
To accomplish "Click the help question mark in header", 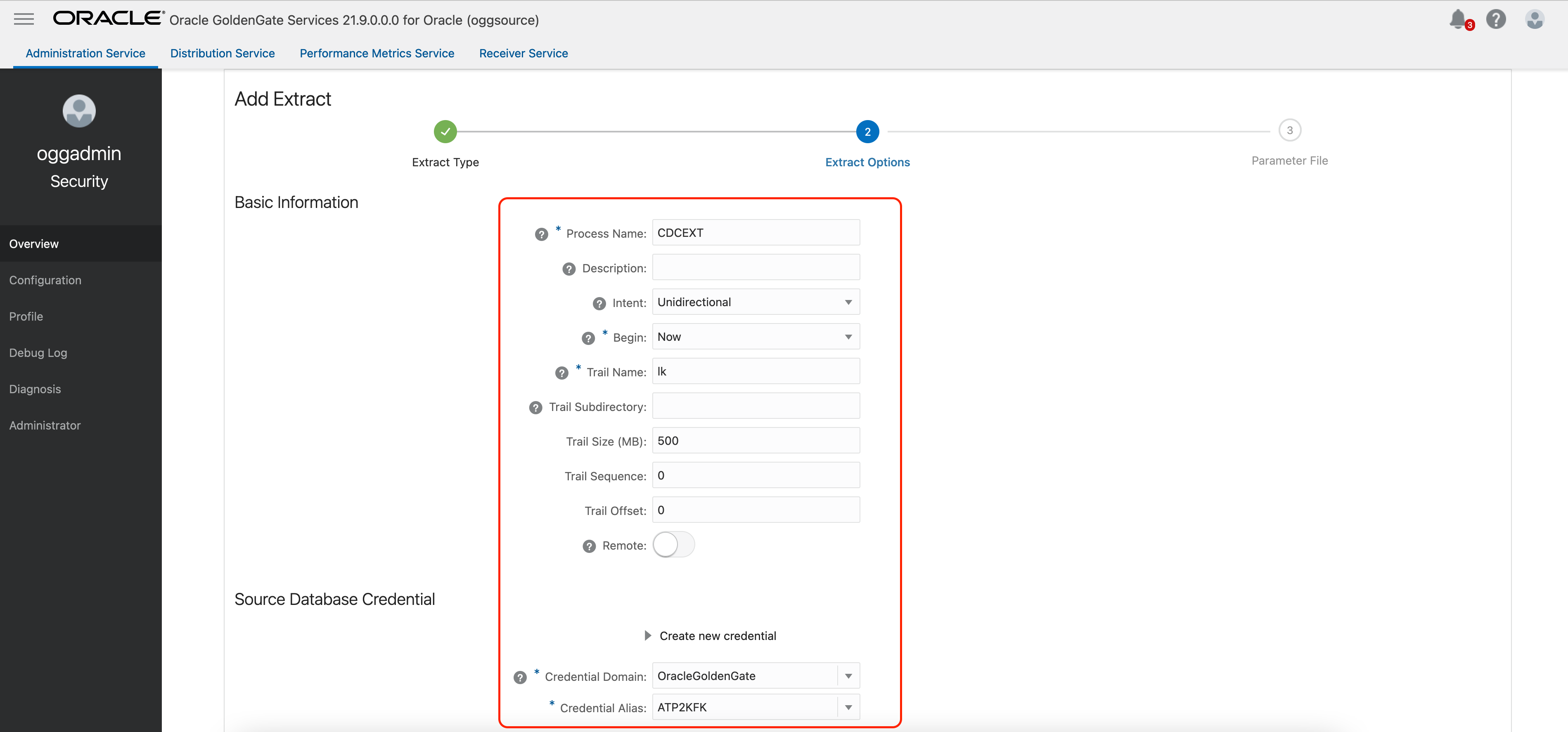I will coord(1496,19).
